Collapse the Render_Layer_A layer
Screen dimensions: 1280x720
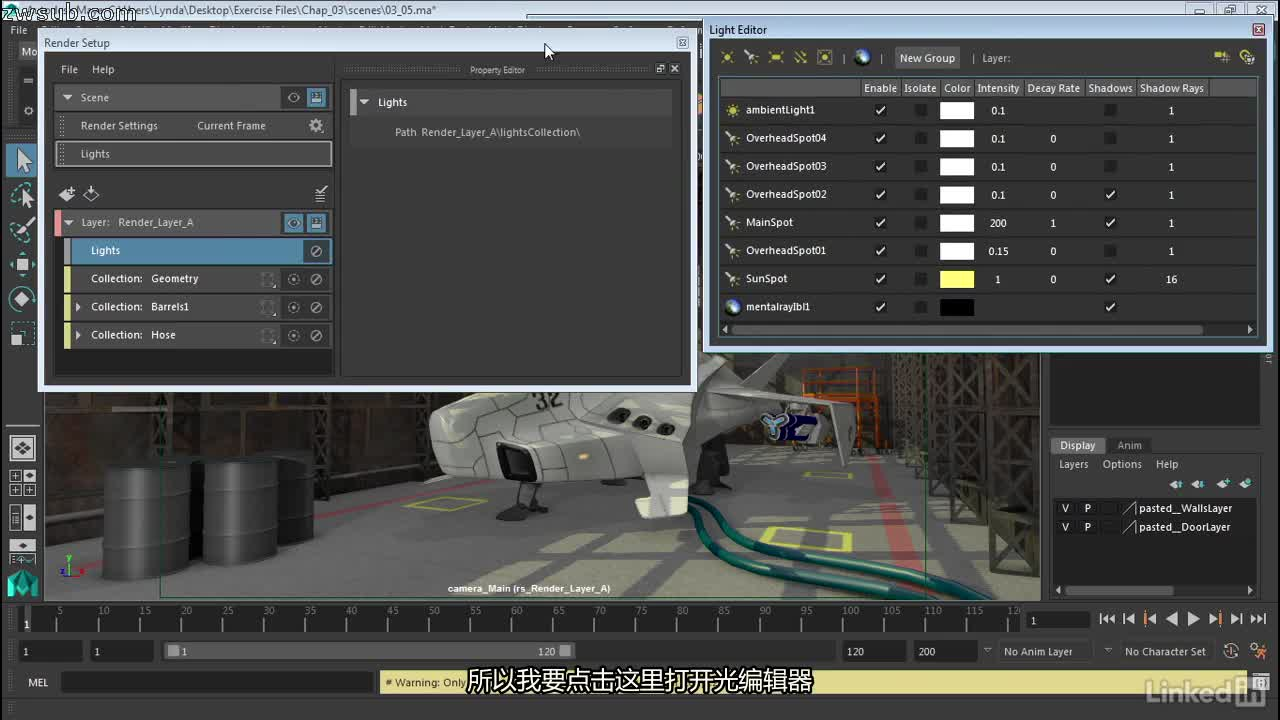pyautogui.click(x=69, y=223)
